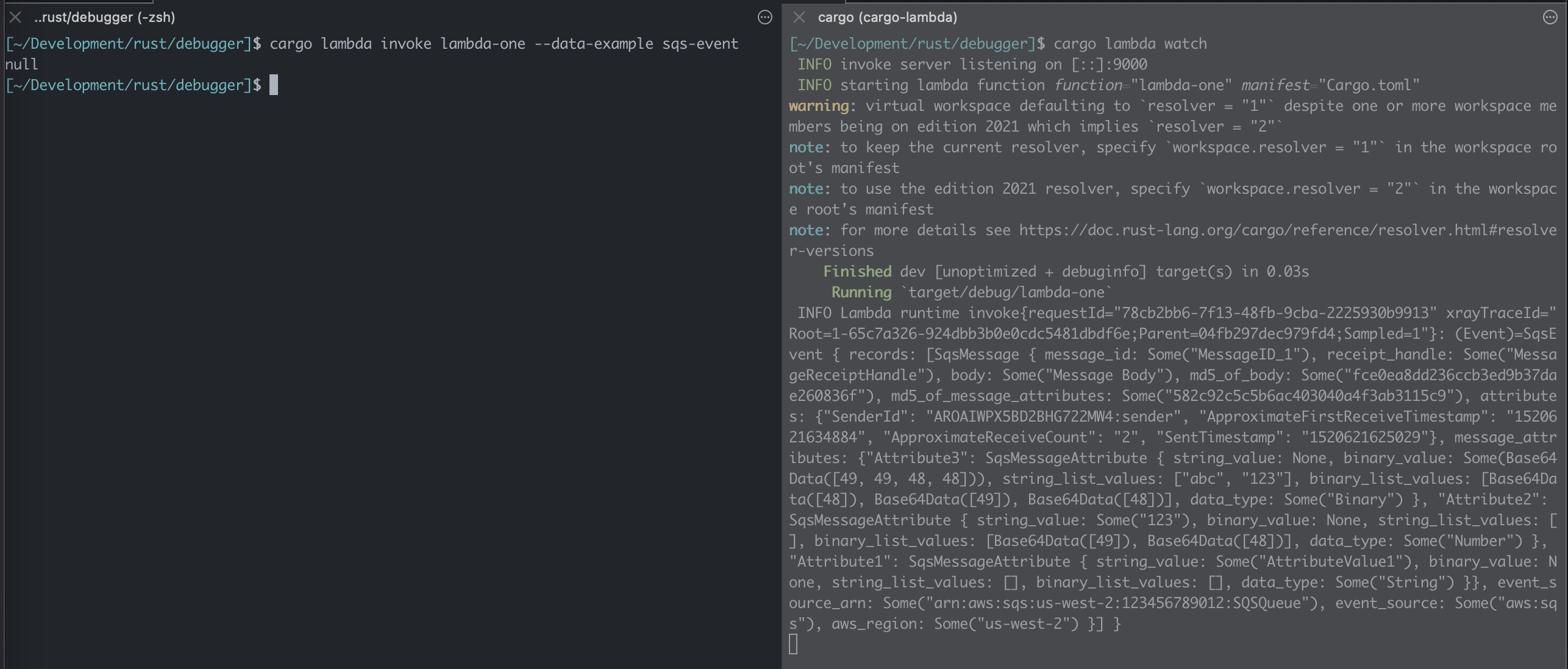
Task: Click the green Running status word
Action: [861, 292]
